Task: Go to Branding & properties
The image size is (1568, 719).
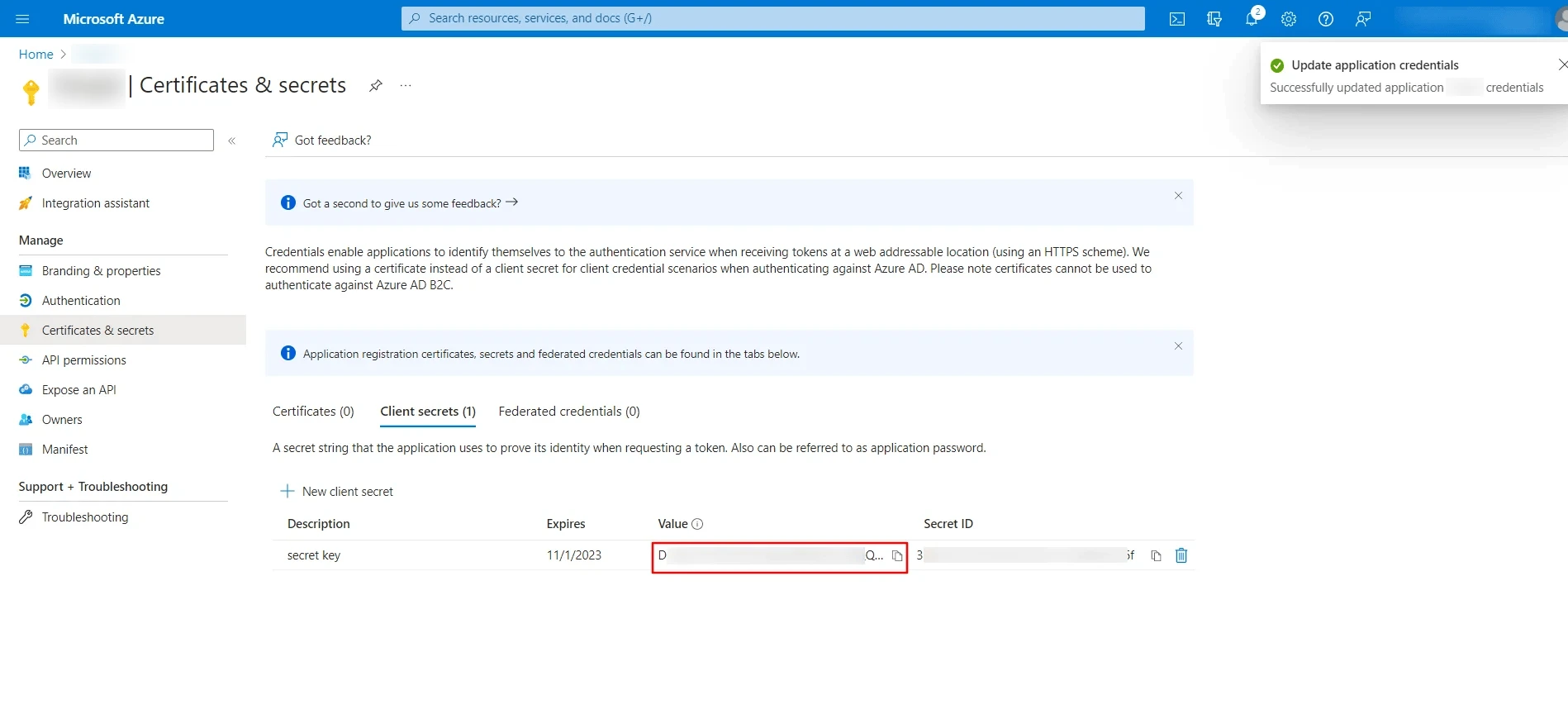Action: tap(101, 271)
